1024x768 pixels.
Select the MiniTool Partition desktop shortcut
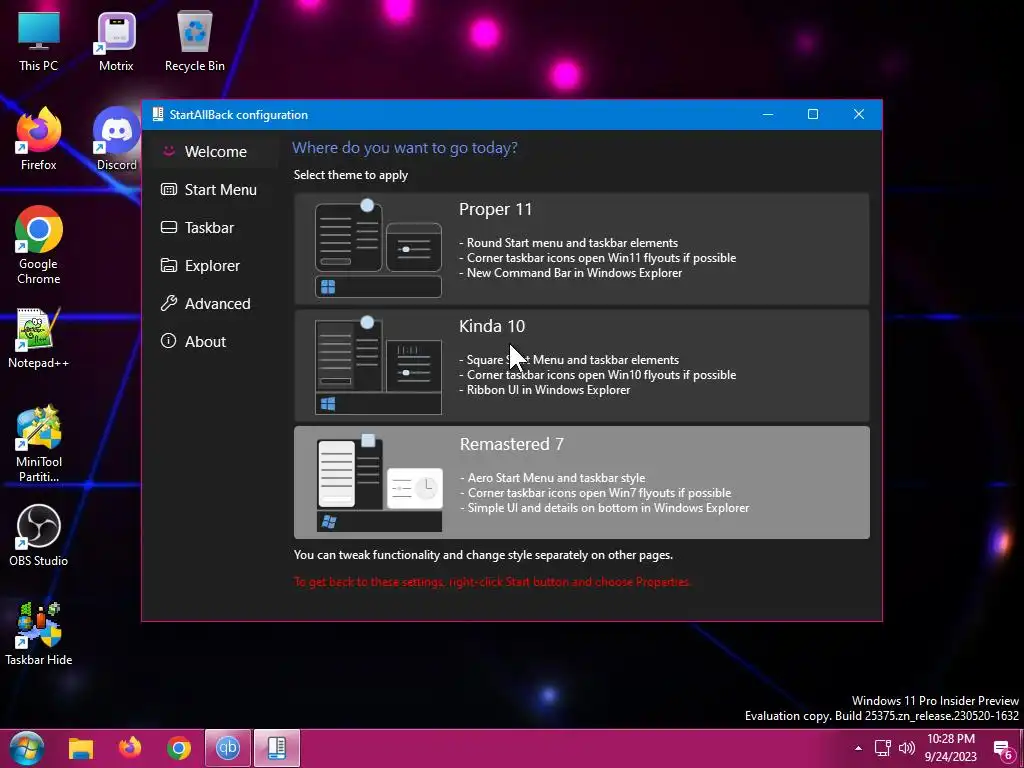coord(39,444)
